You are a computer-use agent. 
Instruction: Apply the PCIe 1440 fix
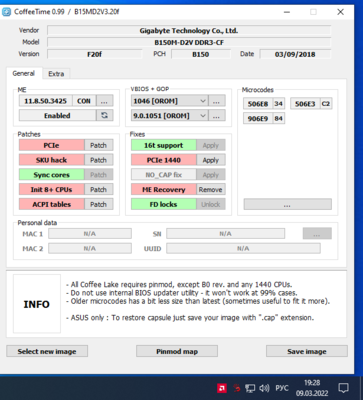(x=211, y=160)
